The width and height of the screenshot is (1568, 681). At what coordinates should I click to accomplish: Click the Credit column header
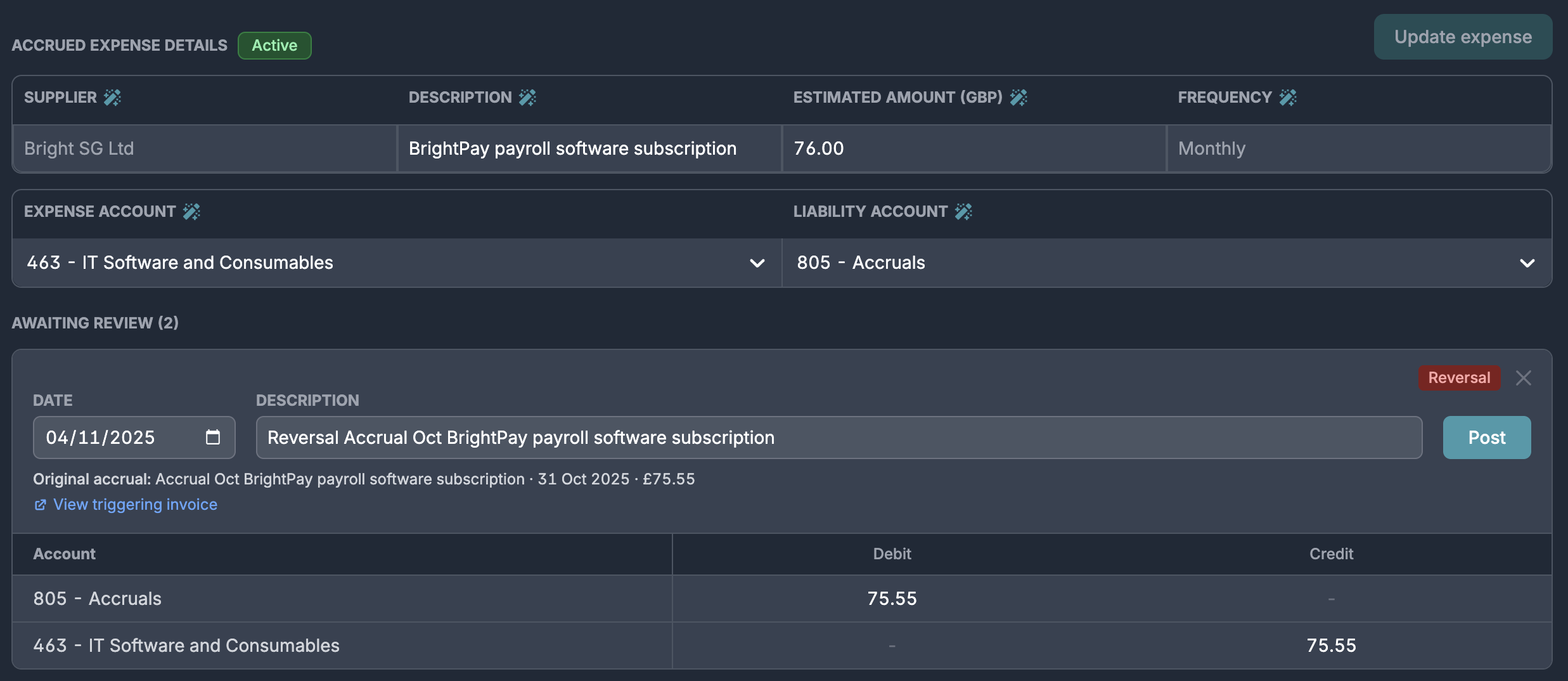click(x=1332, y=554)
